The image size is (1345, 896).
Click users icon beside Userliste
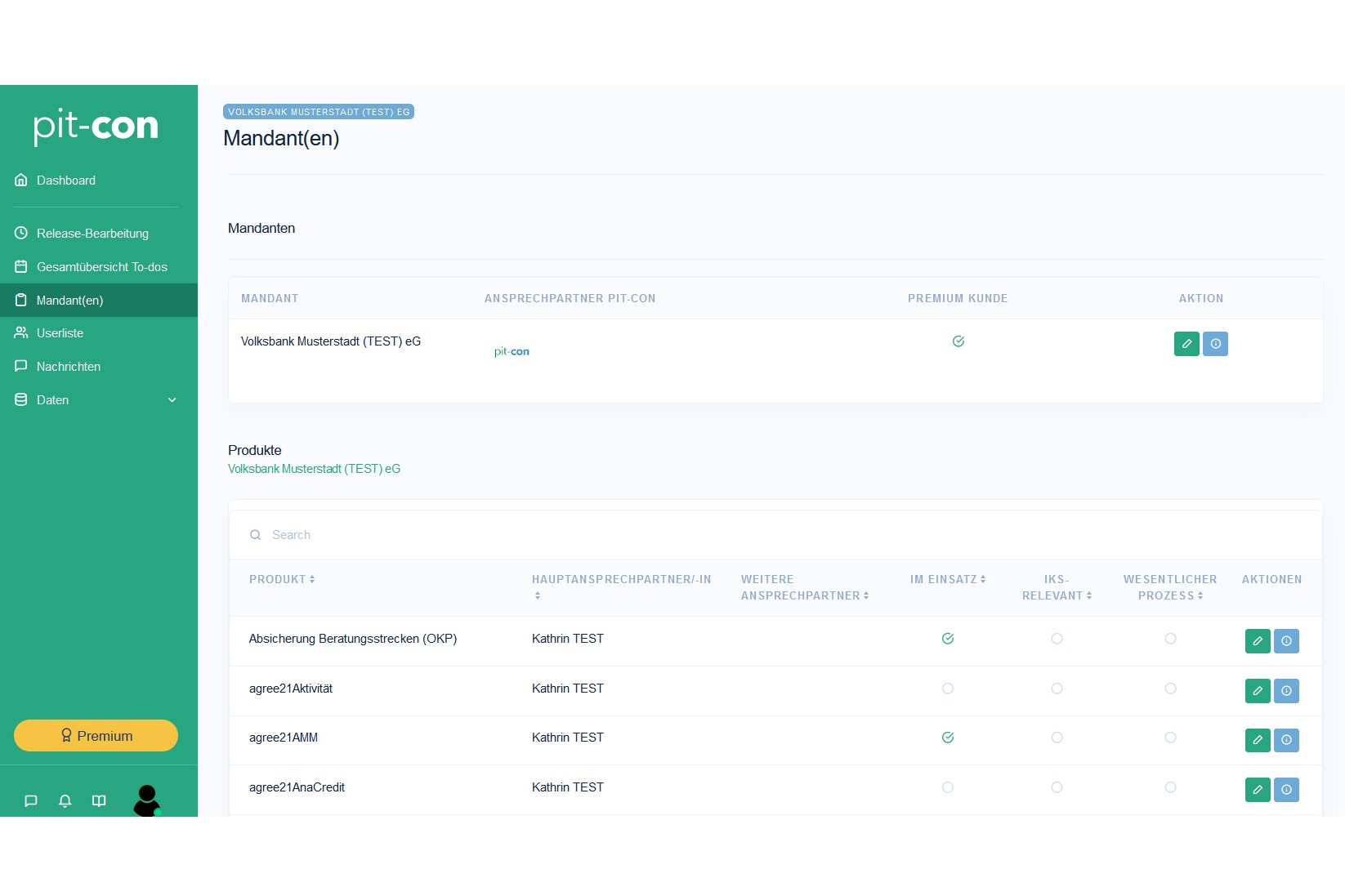[x=21, y=333]
